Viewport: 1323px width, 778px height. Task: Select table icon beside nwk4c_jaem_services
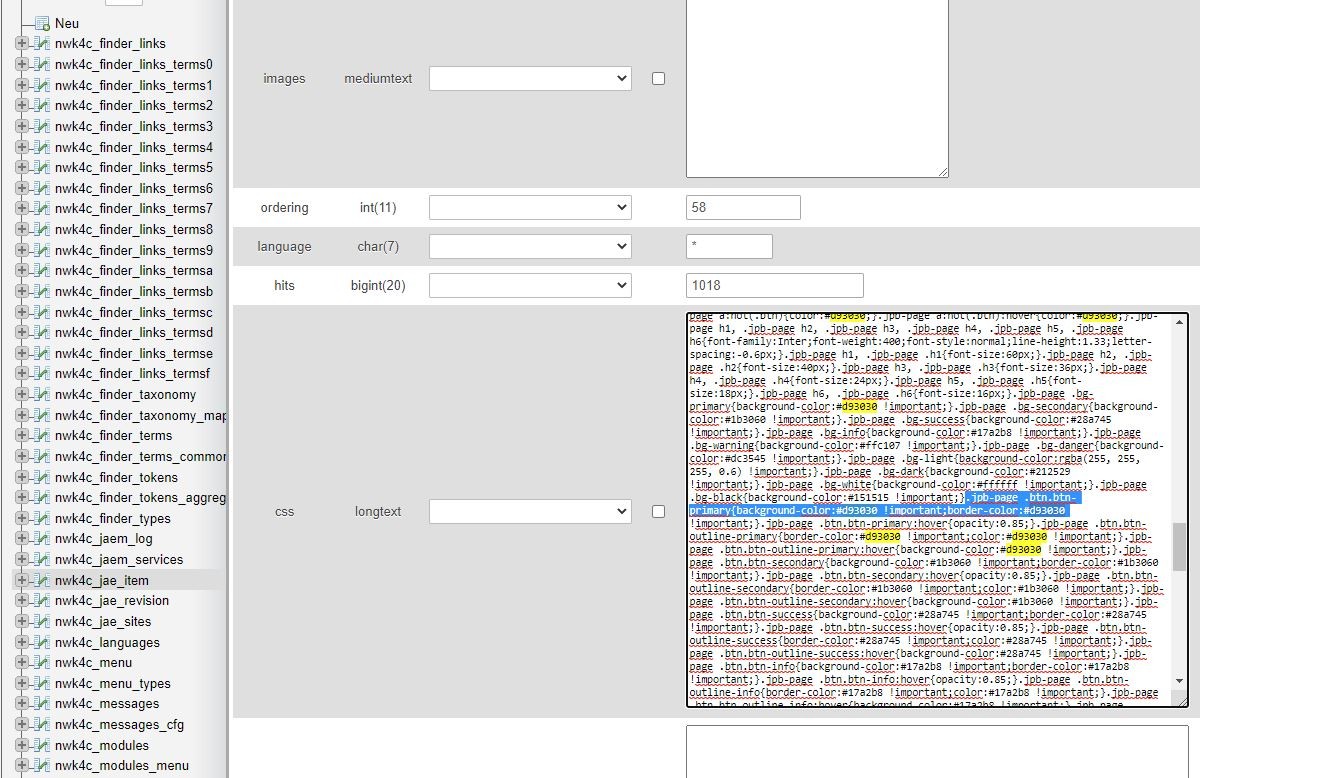coord(42,559)
